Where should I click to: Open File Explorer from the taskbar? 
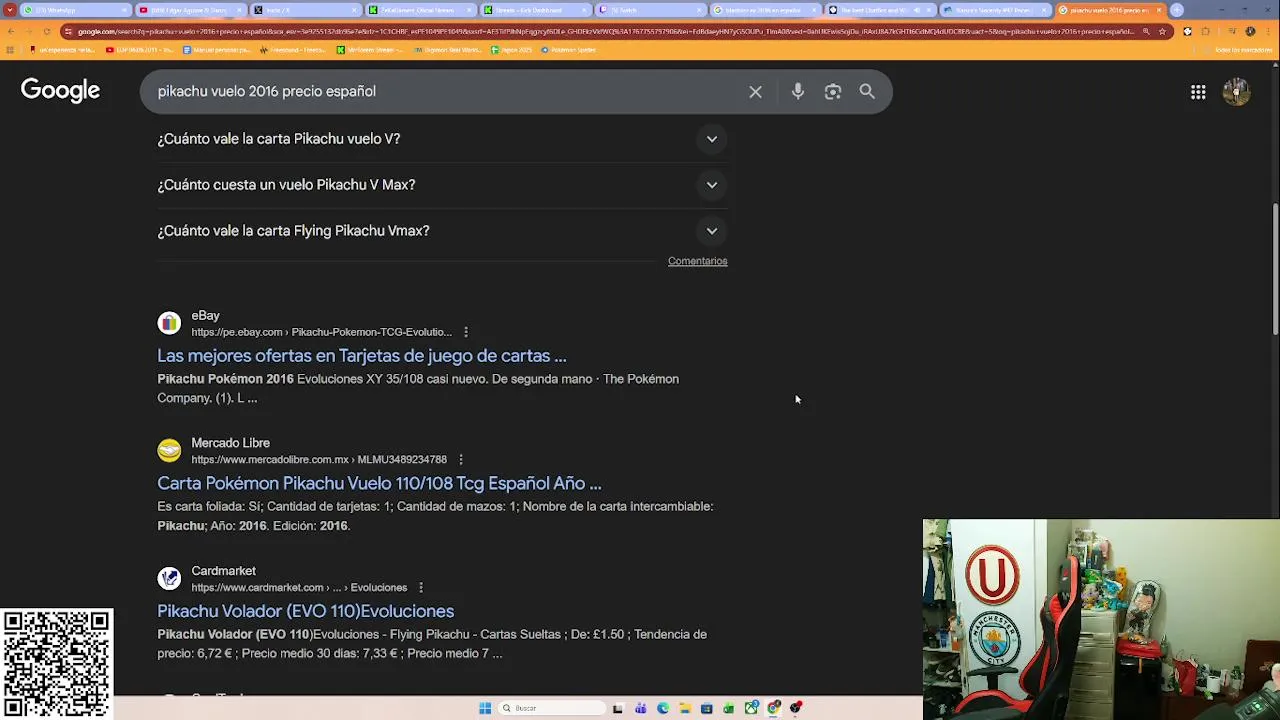click(685, 708)
